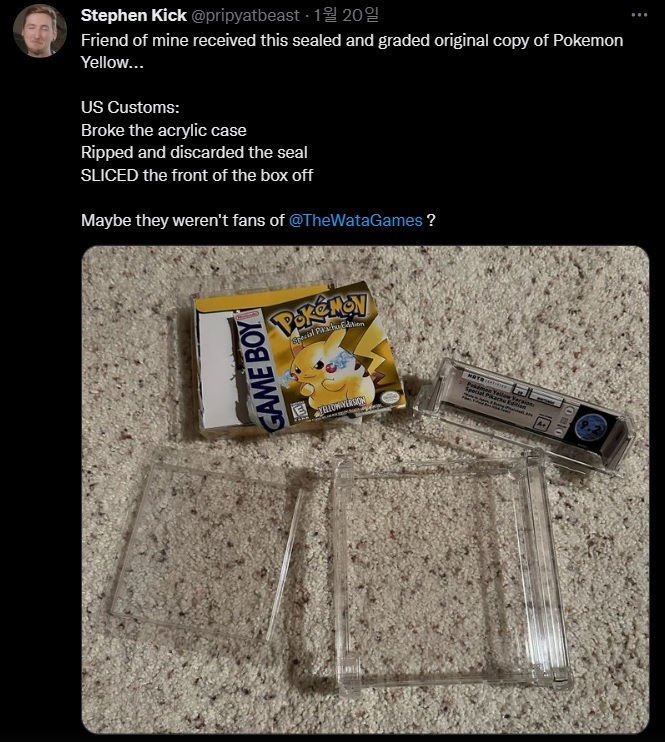Viewport: 665px width, 742px height.
Task: Open the tweet's more options ellipsis menu
Action: (639, 15)
